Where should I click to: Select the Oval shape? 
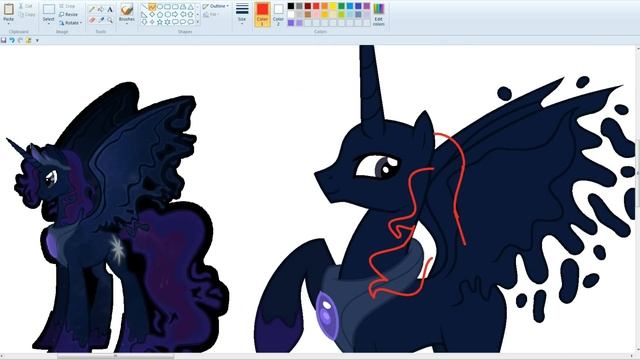(160, 7)
